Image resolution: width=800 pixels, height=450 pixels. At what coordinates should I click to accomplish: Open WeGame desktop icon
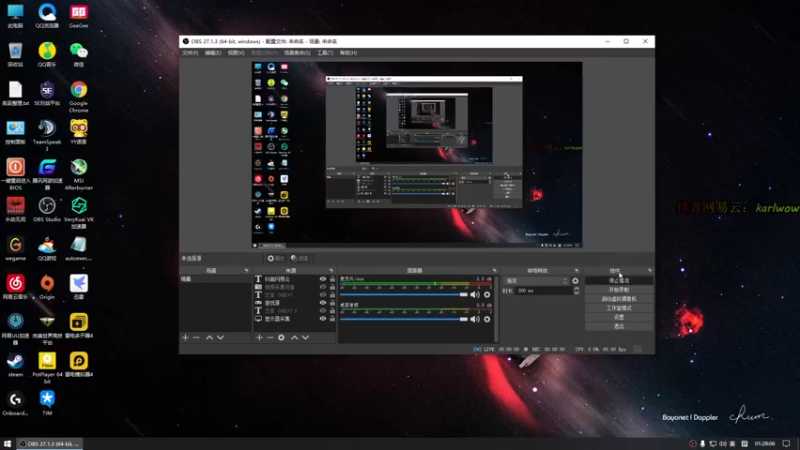[x=15, y=248]
